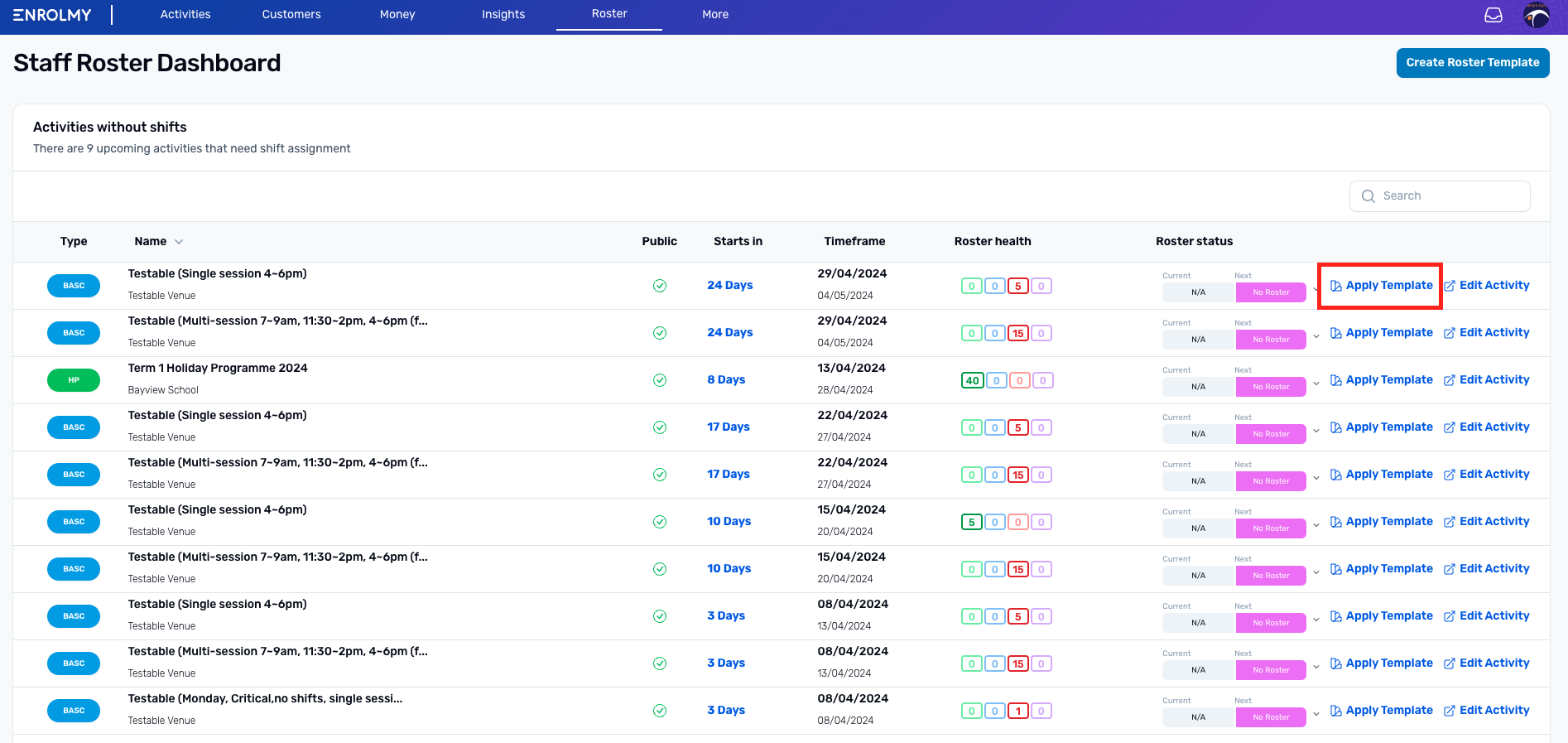
Task: Click '24 Days' in Single session 29/04/2024 row
Action: tap(730, 286)
